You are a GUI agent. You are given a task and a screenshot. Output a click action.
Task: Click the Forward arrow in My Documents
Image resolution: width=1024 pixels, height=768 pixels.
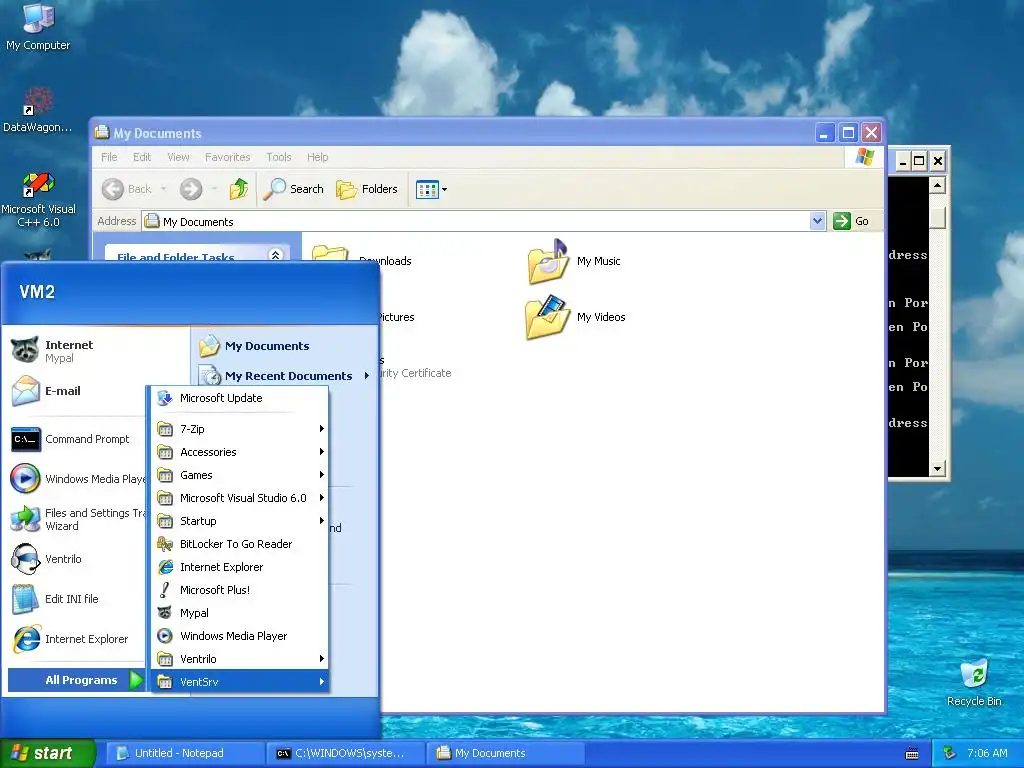191,189
